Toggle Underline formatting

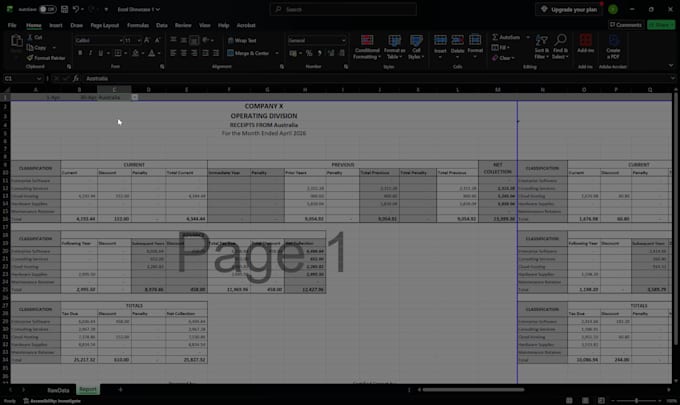(x=101, y=53)
